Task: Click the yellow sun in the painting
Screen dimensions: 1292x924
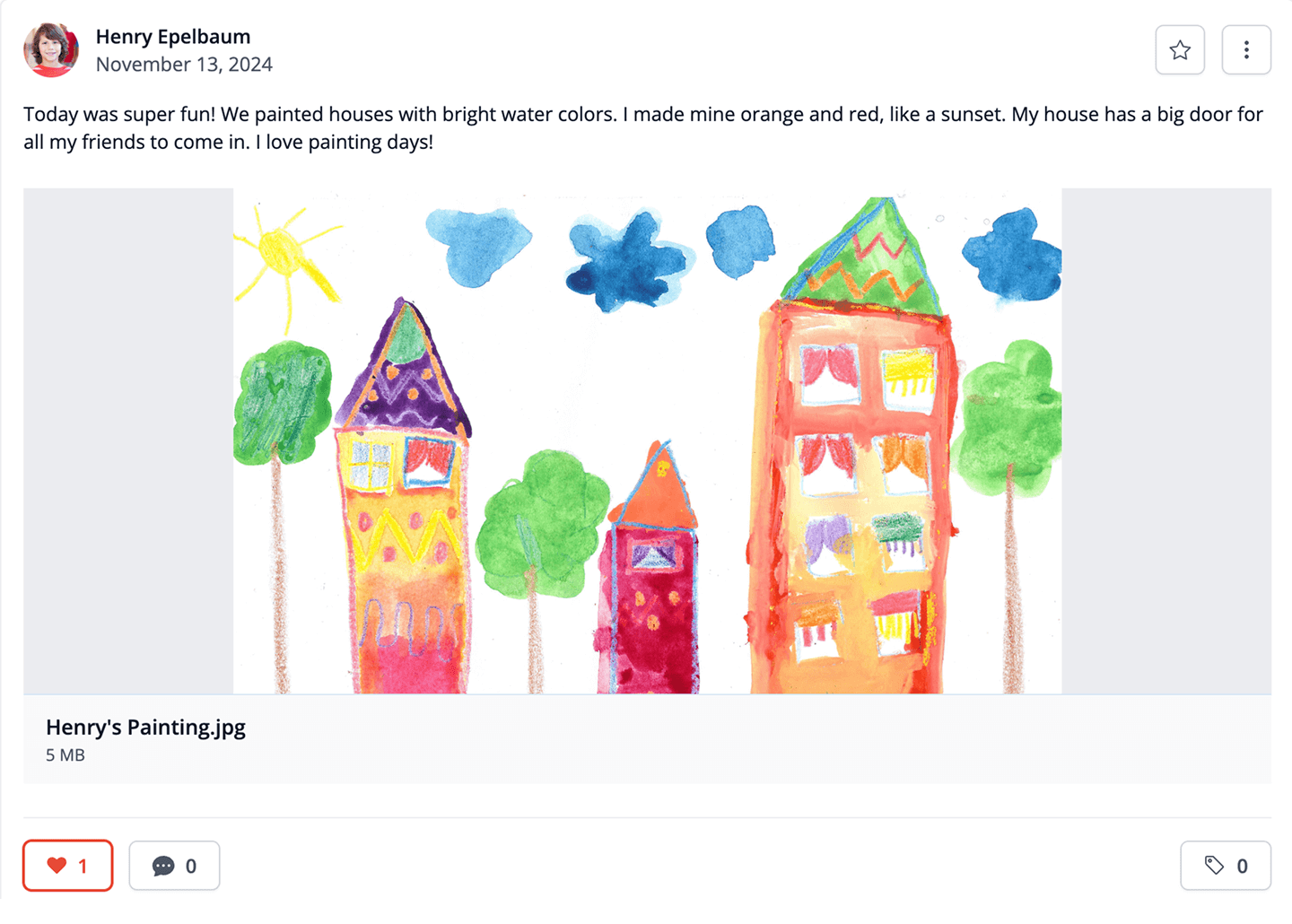Action: (285, 252)
